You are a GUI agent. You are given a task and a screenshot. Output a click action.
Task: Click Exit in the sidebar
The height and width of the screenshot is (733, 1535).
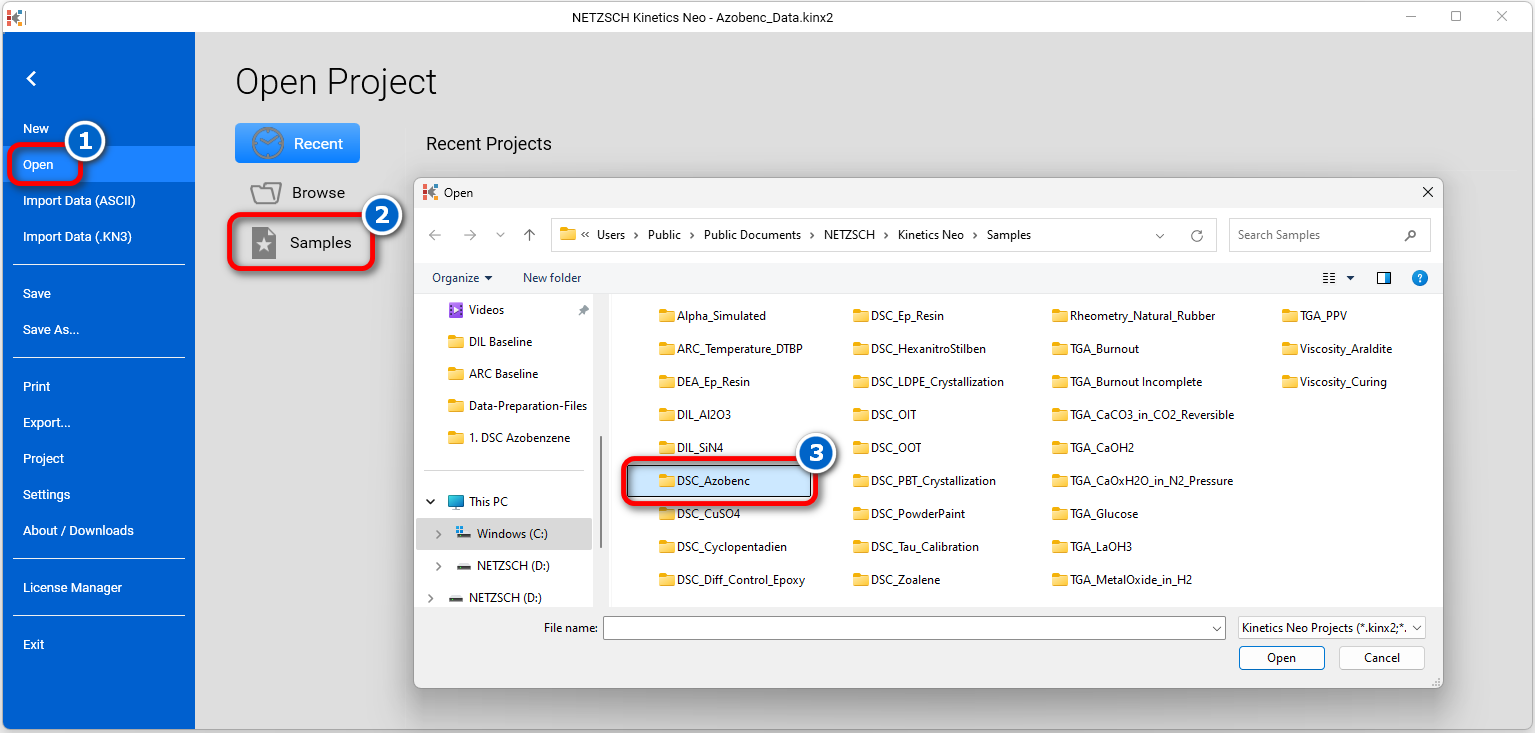34,644
